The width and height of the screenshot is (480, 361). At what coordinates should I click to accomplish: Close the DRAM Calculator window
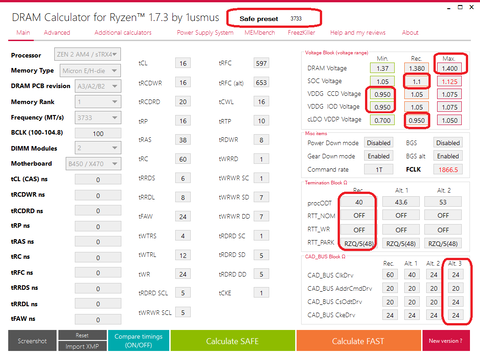471,7
